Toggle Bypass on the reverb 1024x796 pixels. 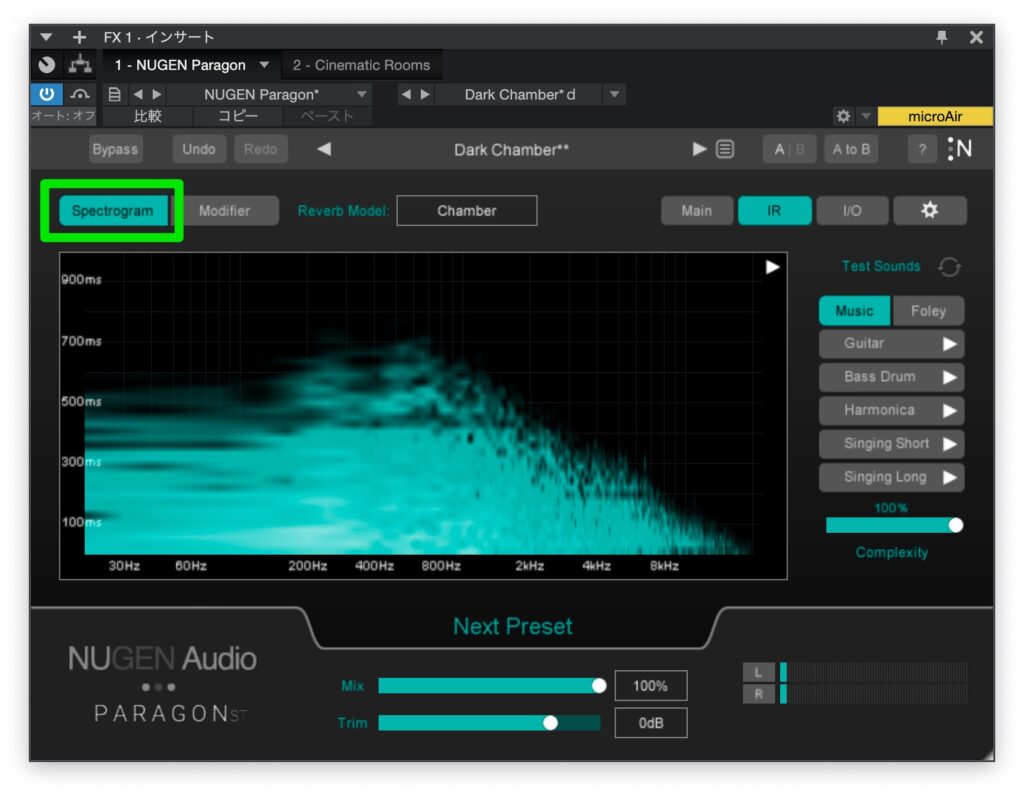coord(115,149)
